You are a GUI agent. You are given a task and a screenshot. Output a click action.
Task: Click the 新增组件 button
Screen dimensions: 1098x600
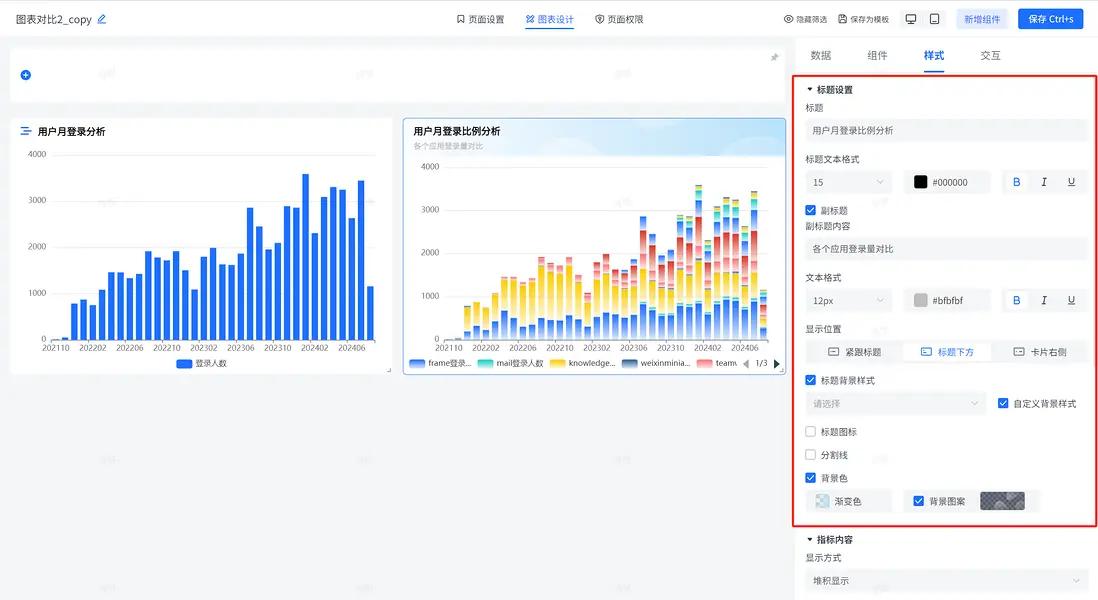981,19
